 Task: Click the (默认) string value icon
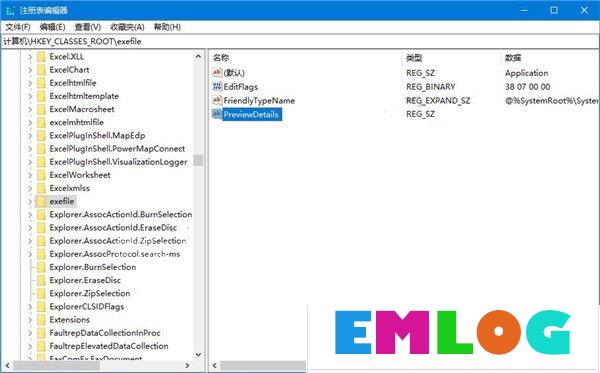[x=217, y=72]
